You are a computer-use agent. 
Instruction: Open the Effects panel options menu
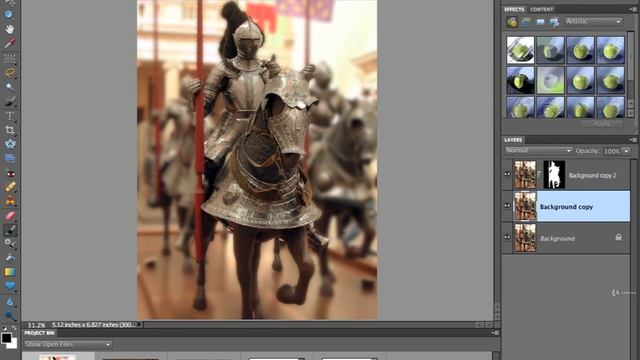(x=633, y=9)
